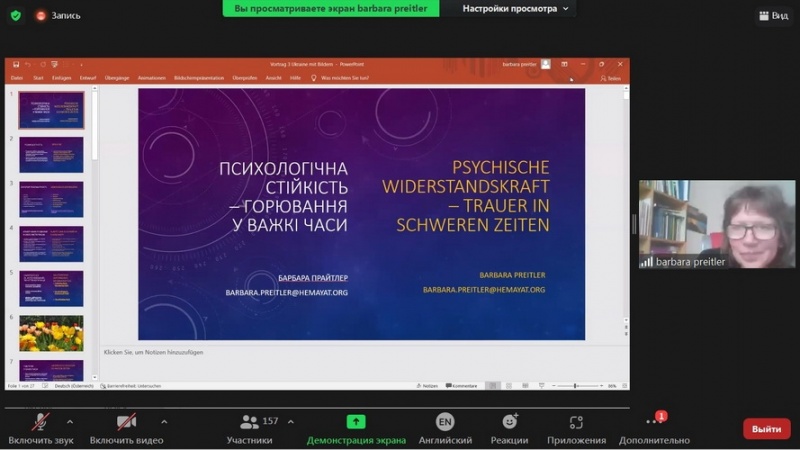800x450 pixels.
Task: Leave the meeting with the Выйти button
Action: (766, 428)
